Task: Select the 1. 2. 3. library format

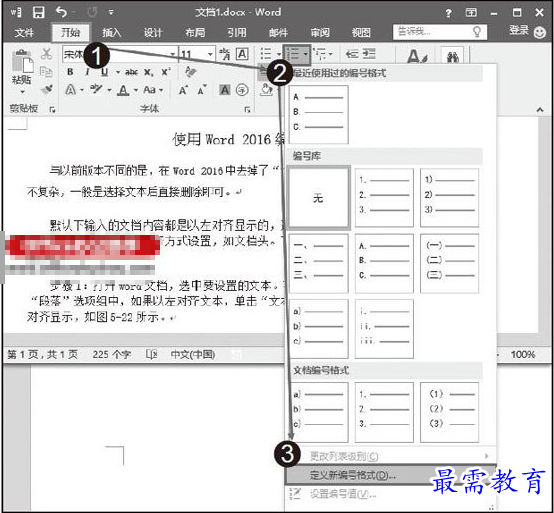Action: click(x=384, y=197)
